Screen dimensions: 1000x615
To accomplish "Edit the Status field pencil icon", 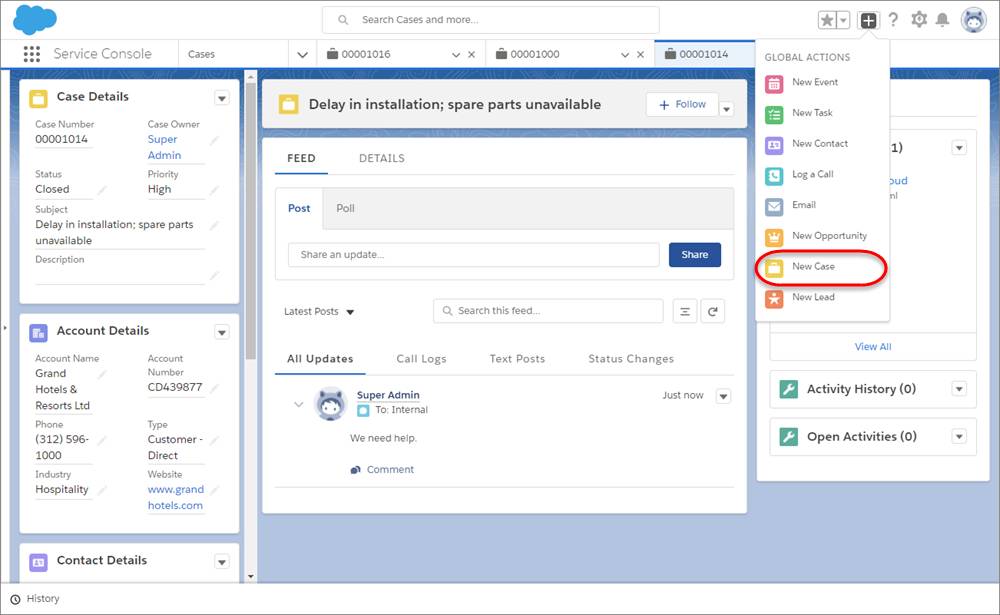I will tap(102, 190).
